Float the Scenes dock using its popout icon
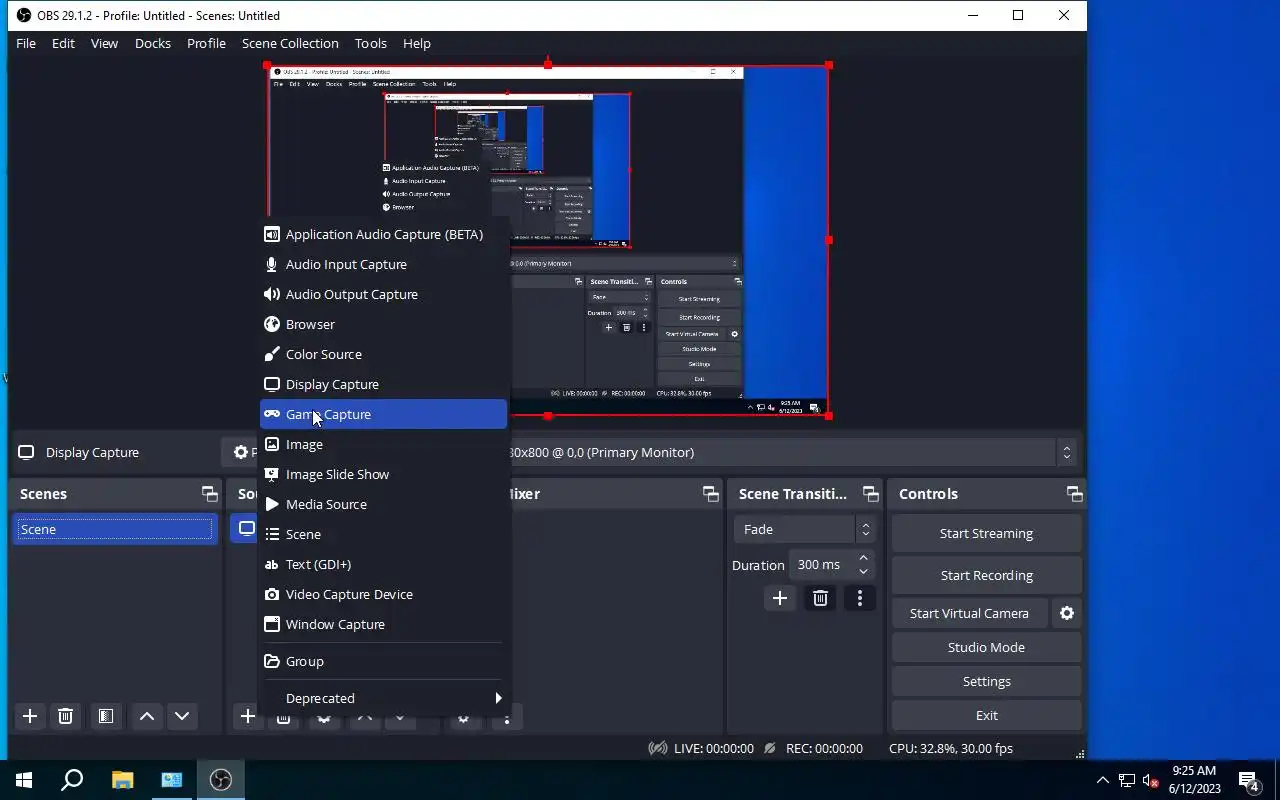The width and height of the screenshot is (1280, 800). click(209, 494)
